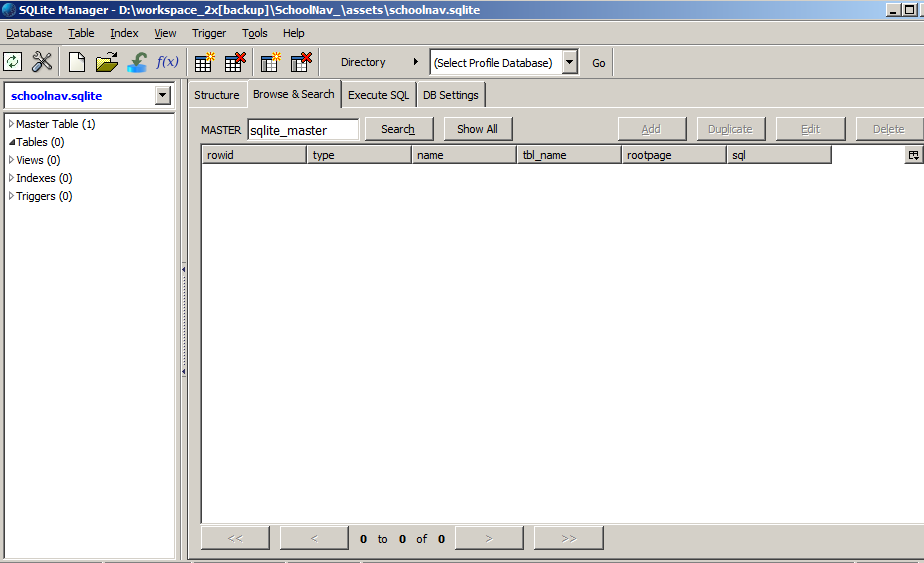Expand the Master Table node
The height and width of the screenshot is (563, 924).
pyautogui.click(x=11, y=124)
